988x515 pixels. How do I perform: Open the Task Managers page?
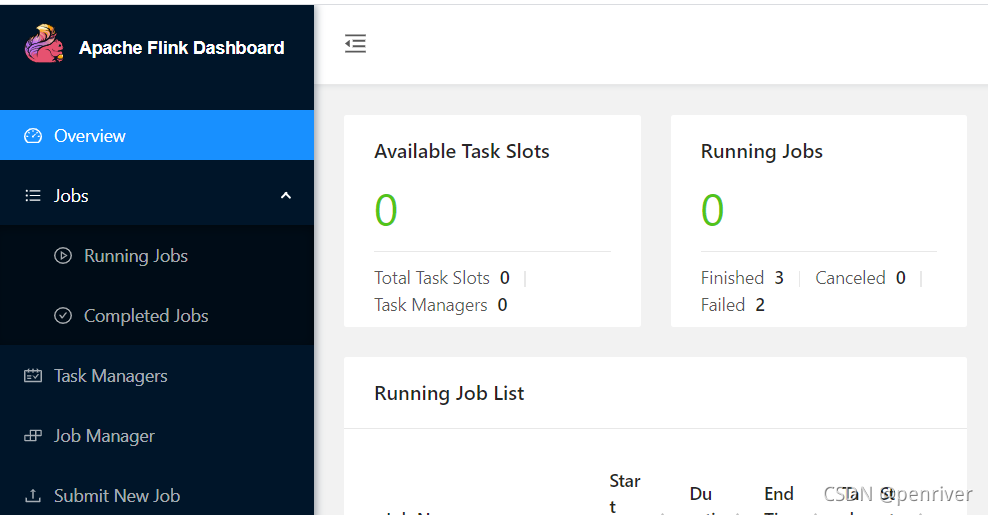coord(157,376)
